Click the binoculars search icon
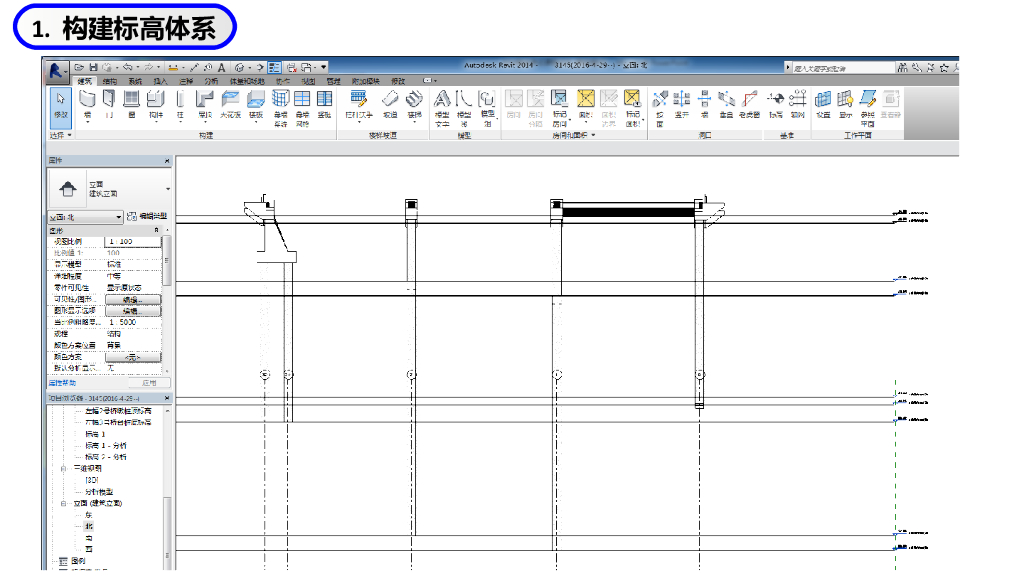This screenshot has height=576, width=1024. click(x=902, y=67)
